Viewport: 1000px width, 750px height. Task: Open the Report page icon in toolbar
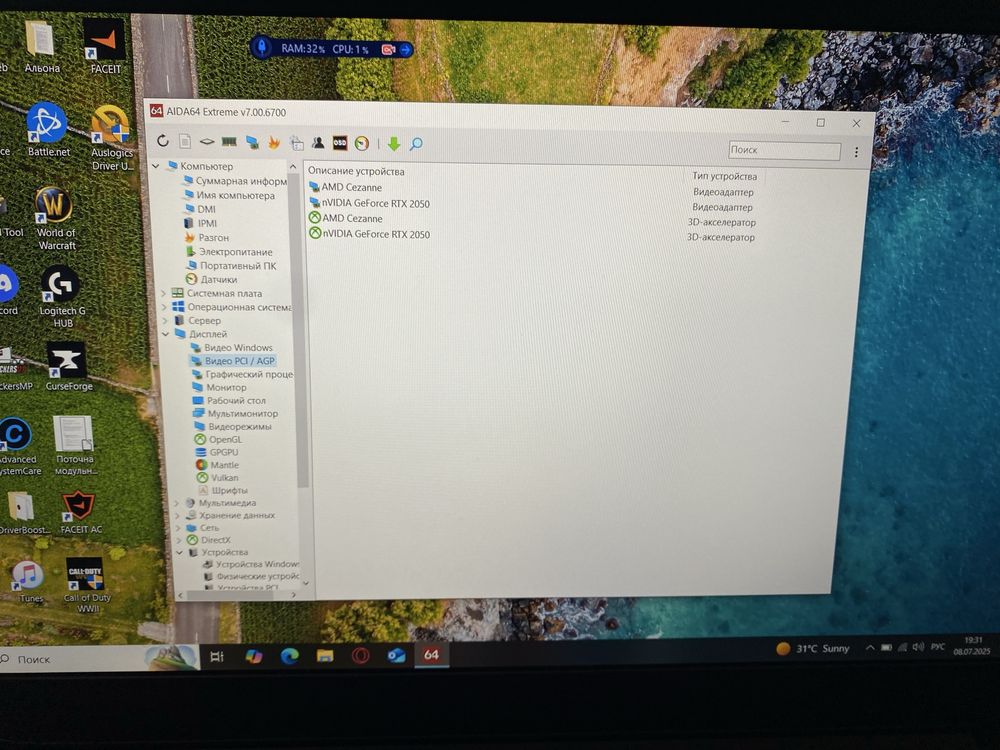(x=185, y=141)
